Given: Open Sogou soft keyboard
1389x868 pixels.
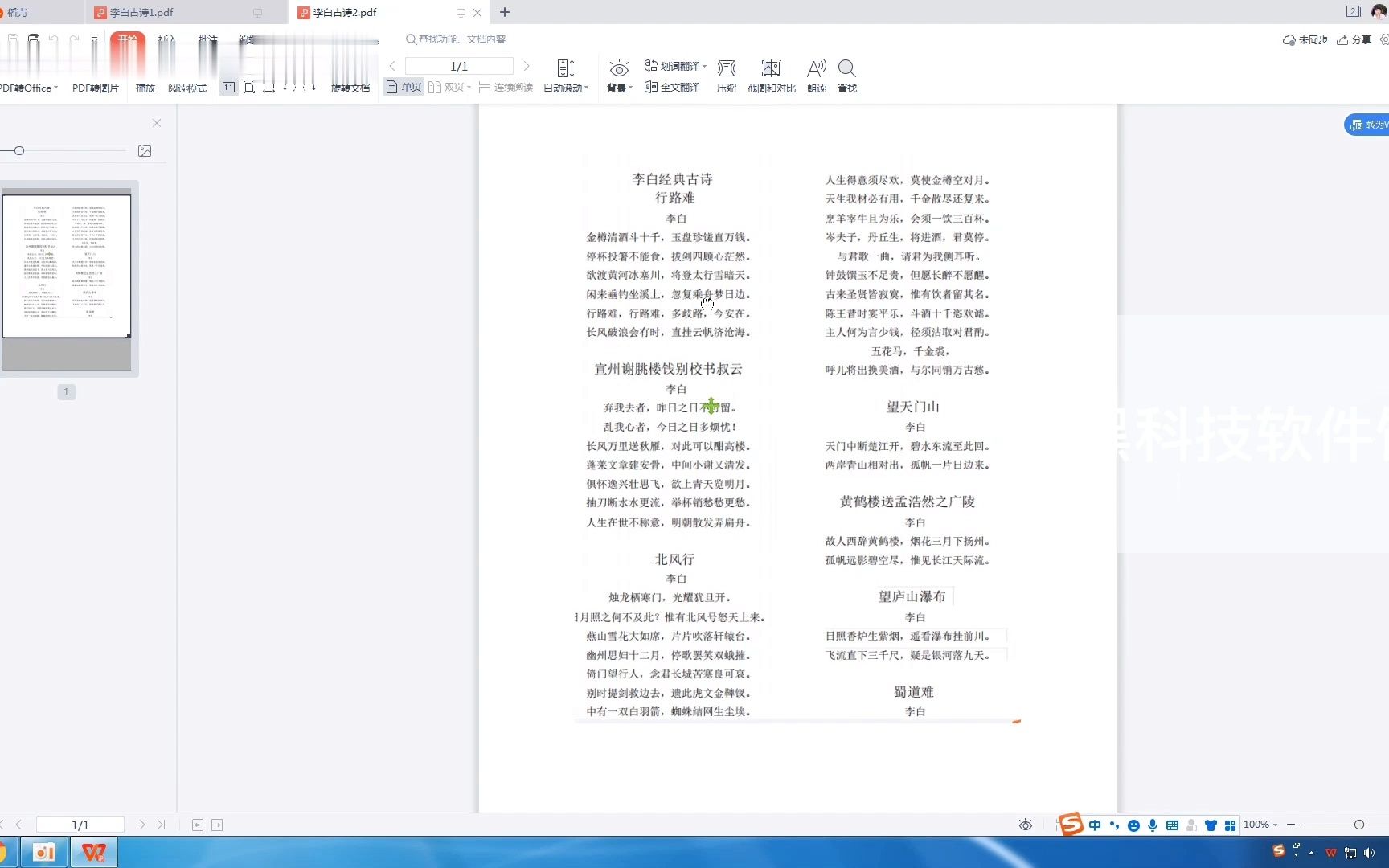Looking at the screenshot, I should point(1172,825).
